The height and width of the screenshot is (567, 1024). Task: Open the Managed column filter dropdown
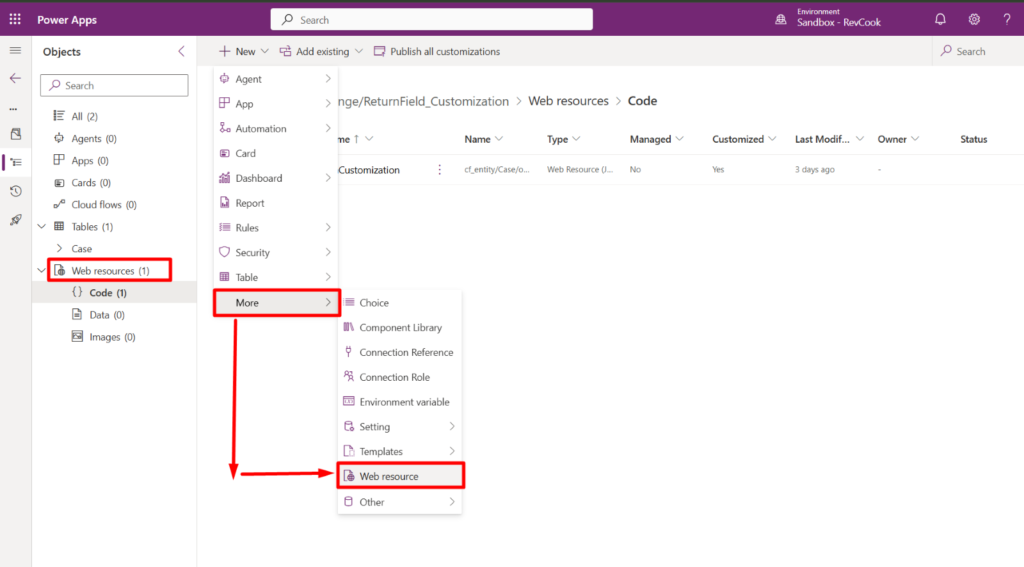click(680, 139)
